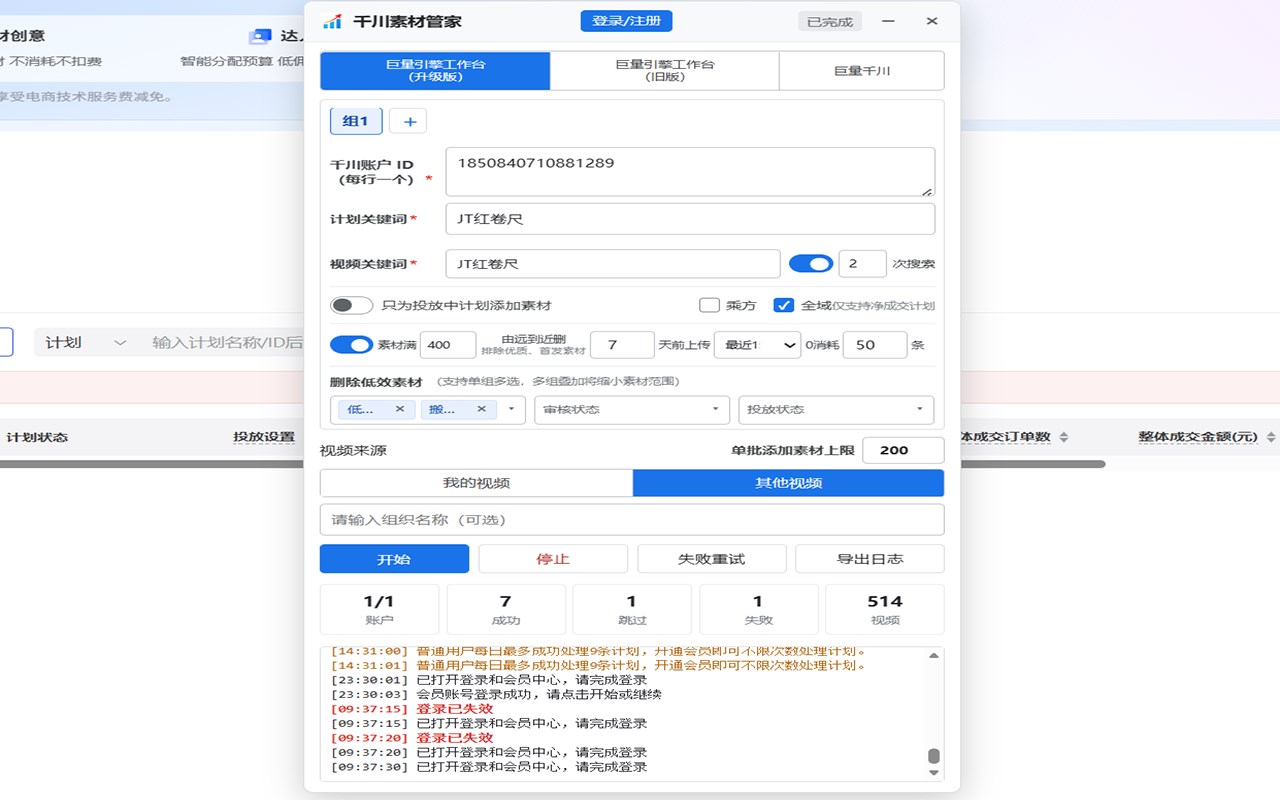Select the 组1 group tab
Screen dimensions: 1280x800
356,121
